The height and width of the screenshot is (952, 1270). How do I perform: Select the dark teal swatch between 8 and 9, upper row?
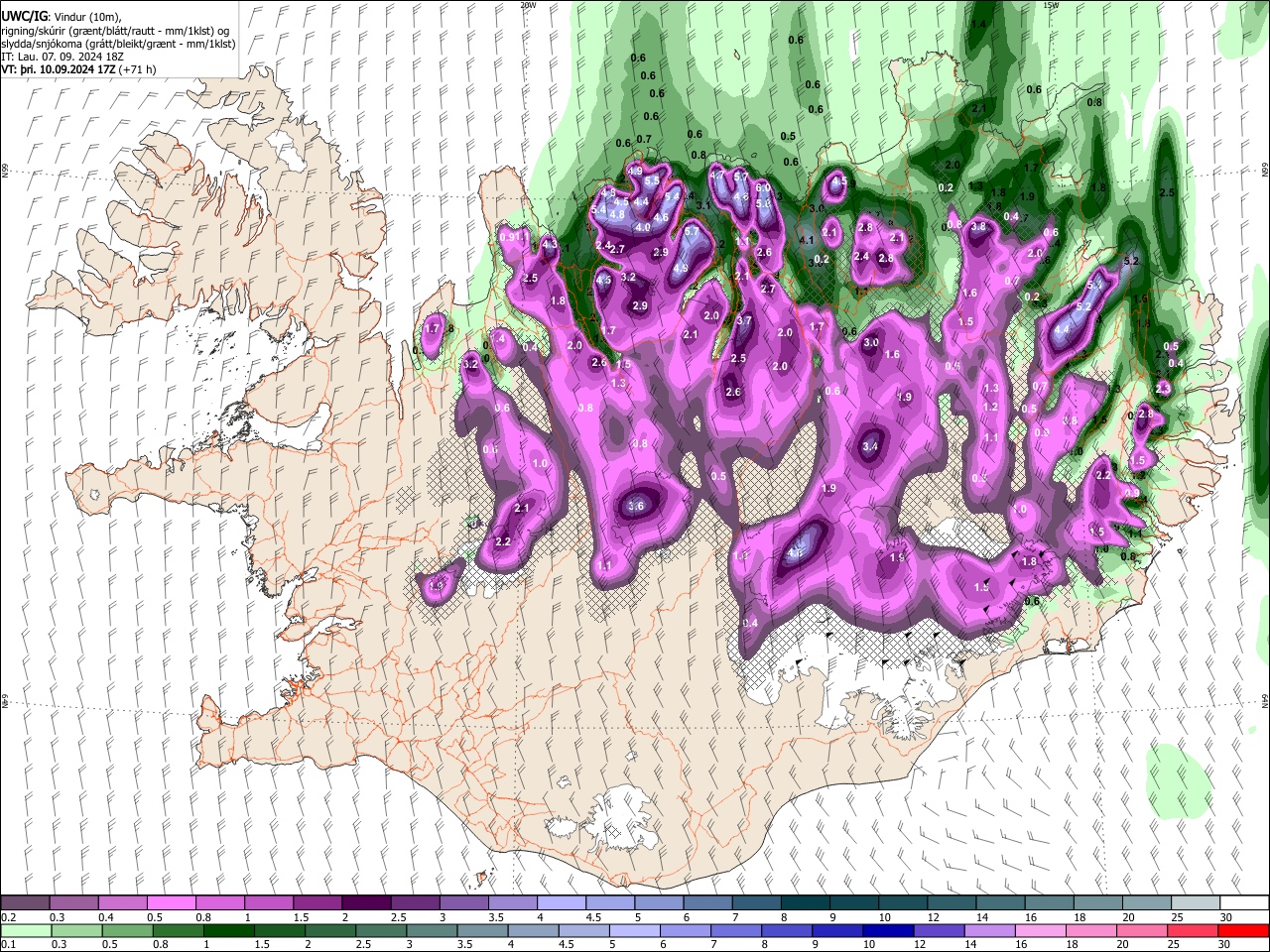point(806,903)
